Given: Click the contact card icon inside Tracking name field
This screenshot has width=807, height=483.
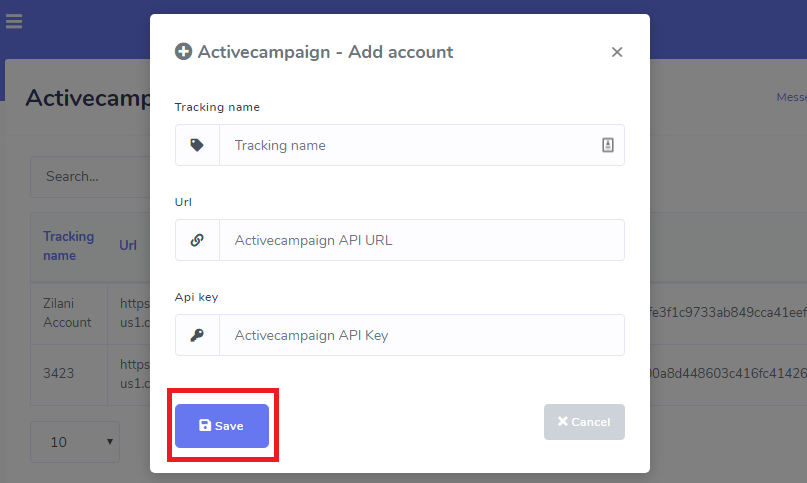Looking at the screenshot, I should click(607, 145).
